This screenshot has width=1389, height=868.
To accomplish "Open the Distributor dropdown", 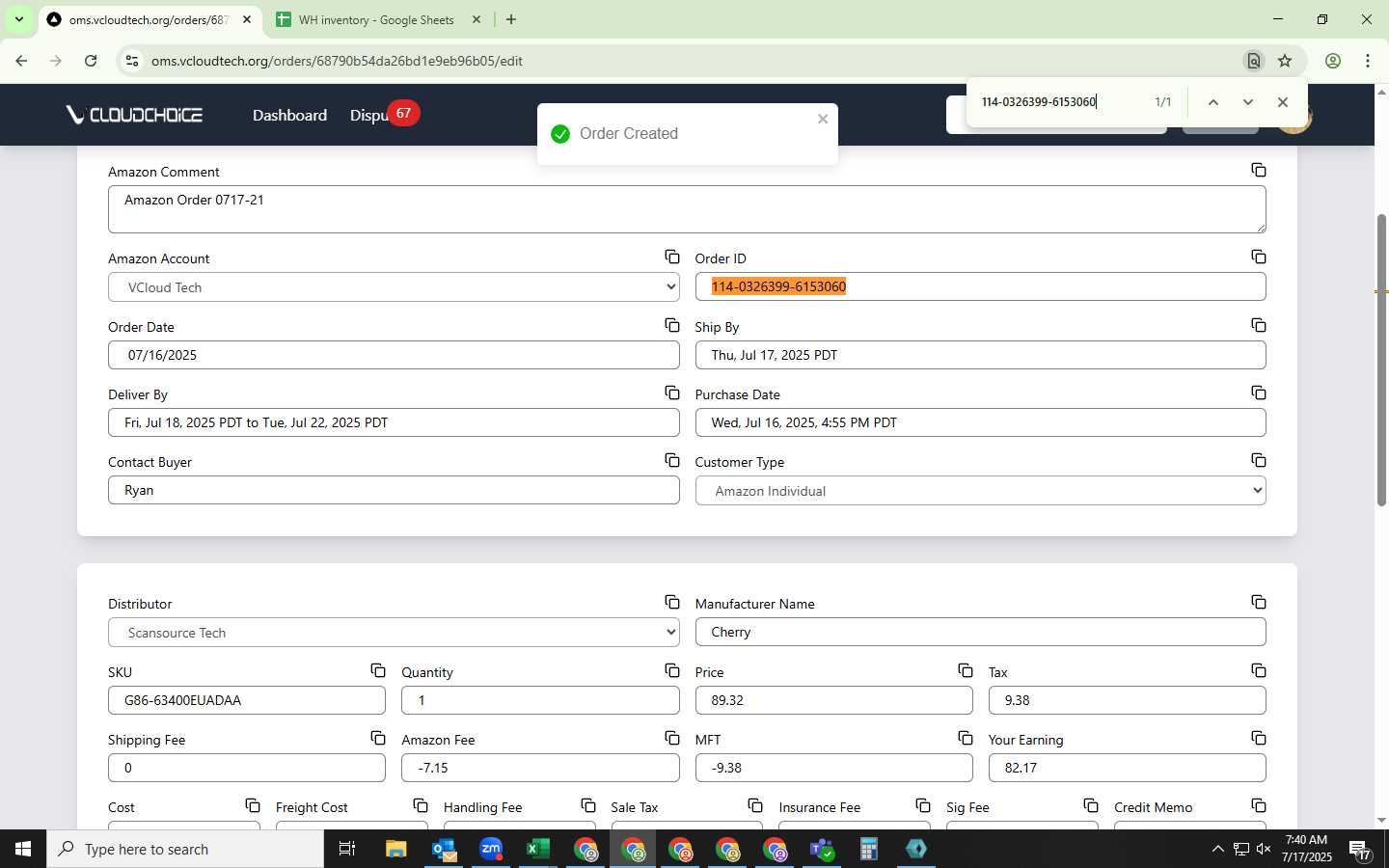I will [x=394, y=633].
